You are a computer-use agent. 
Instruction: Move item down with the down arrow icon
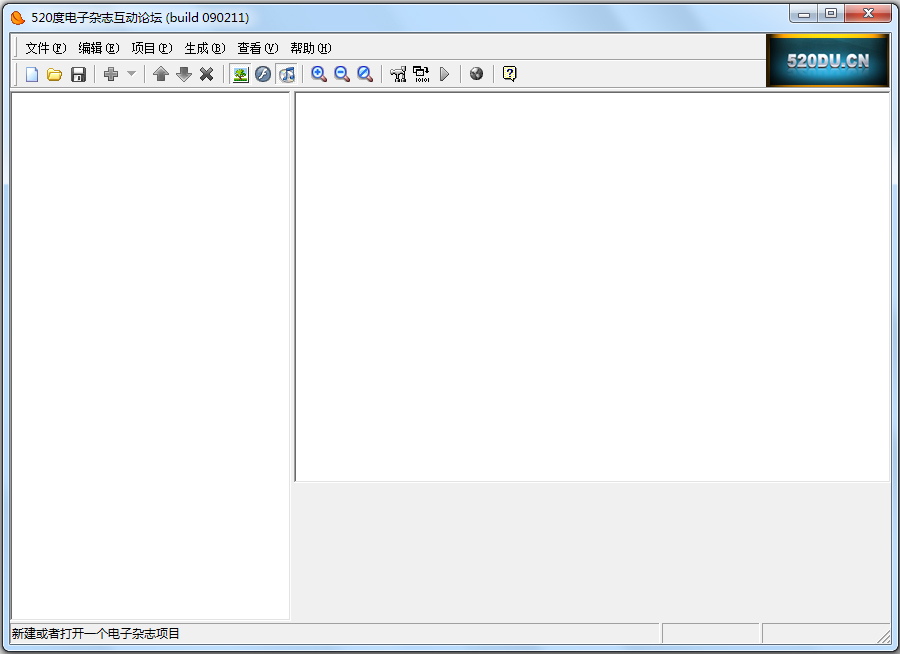(x=184, y=74)
